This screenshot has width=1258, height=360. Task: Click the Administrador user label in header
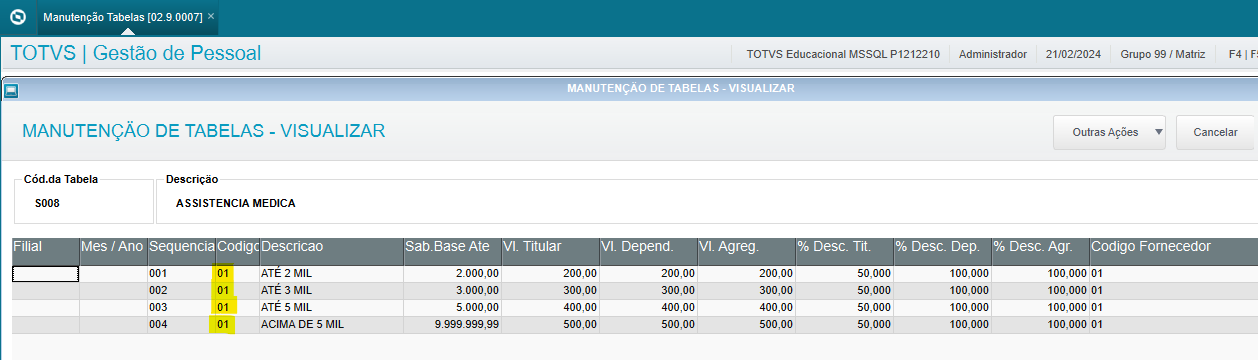[992, 54]
